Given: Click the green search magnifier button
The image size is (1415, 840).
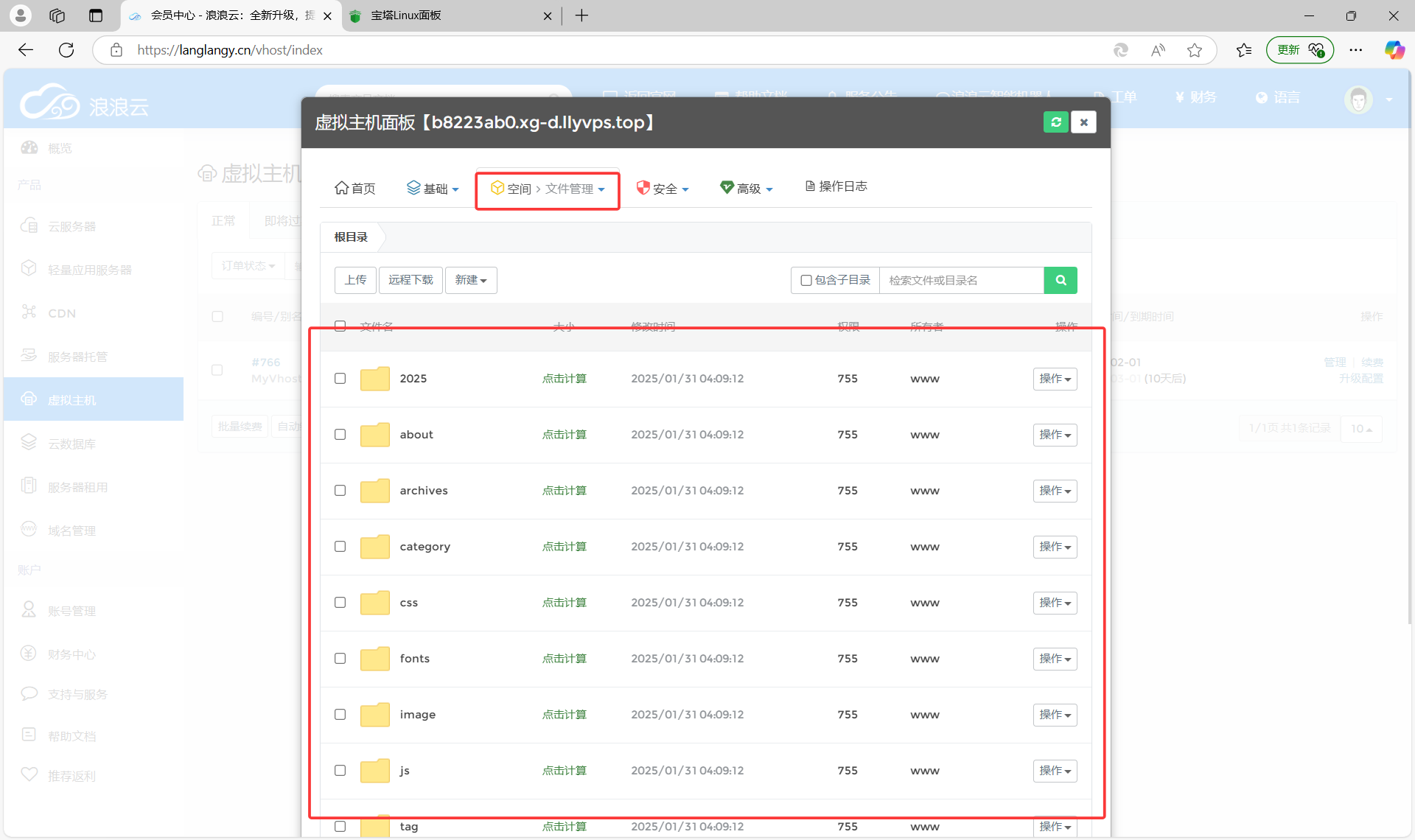Looking at the screenshot, I should pos(1061,280).
